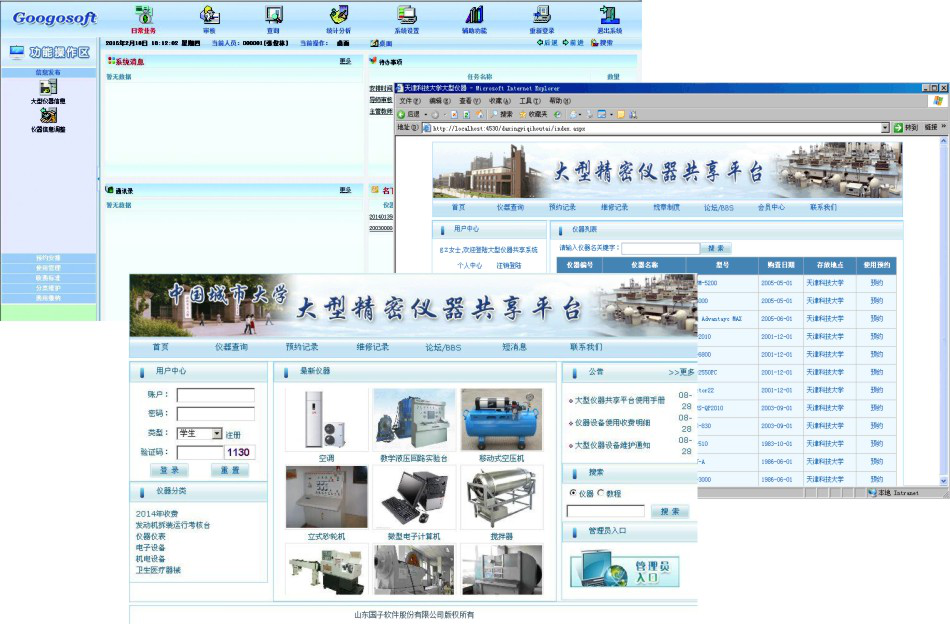Click 预约 in the 2005-06-01 row
Image resolution: width=950 pixels, height=624 pixels.
pos(877,319)
